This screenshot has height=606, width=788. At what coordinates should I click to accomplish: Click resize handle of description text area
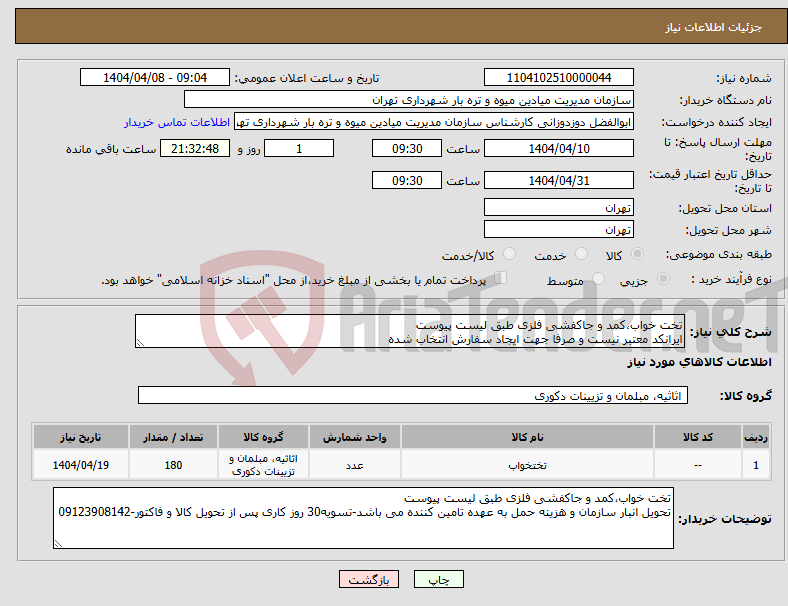(140, 343)
